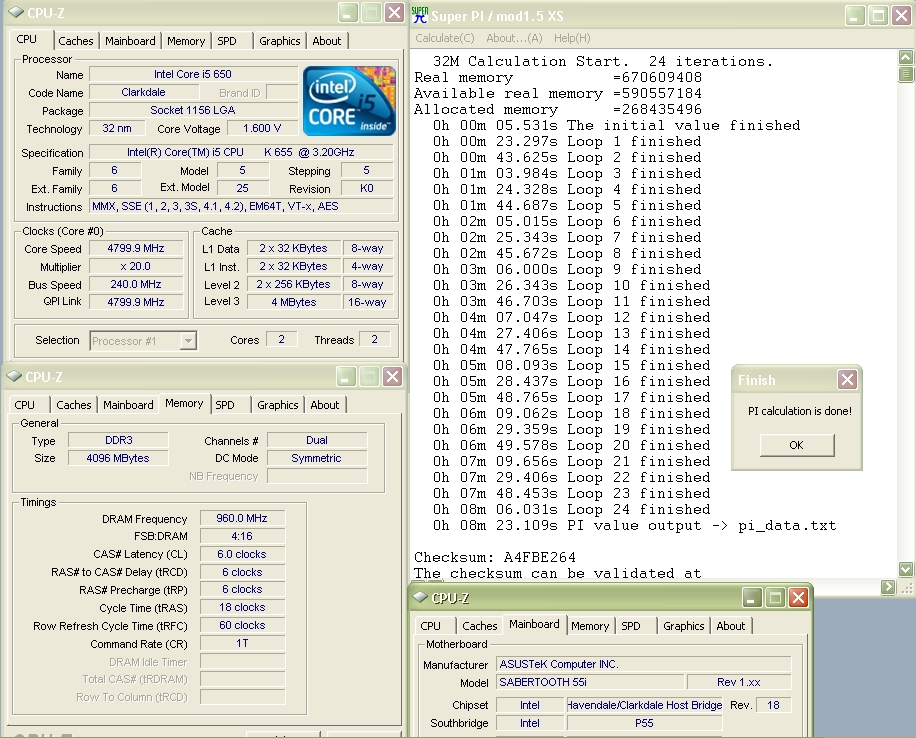Click the Code Name value "Clarkdale"
This screenshot has height=738, width=916.
(x=144, y=92)
